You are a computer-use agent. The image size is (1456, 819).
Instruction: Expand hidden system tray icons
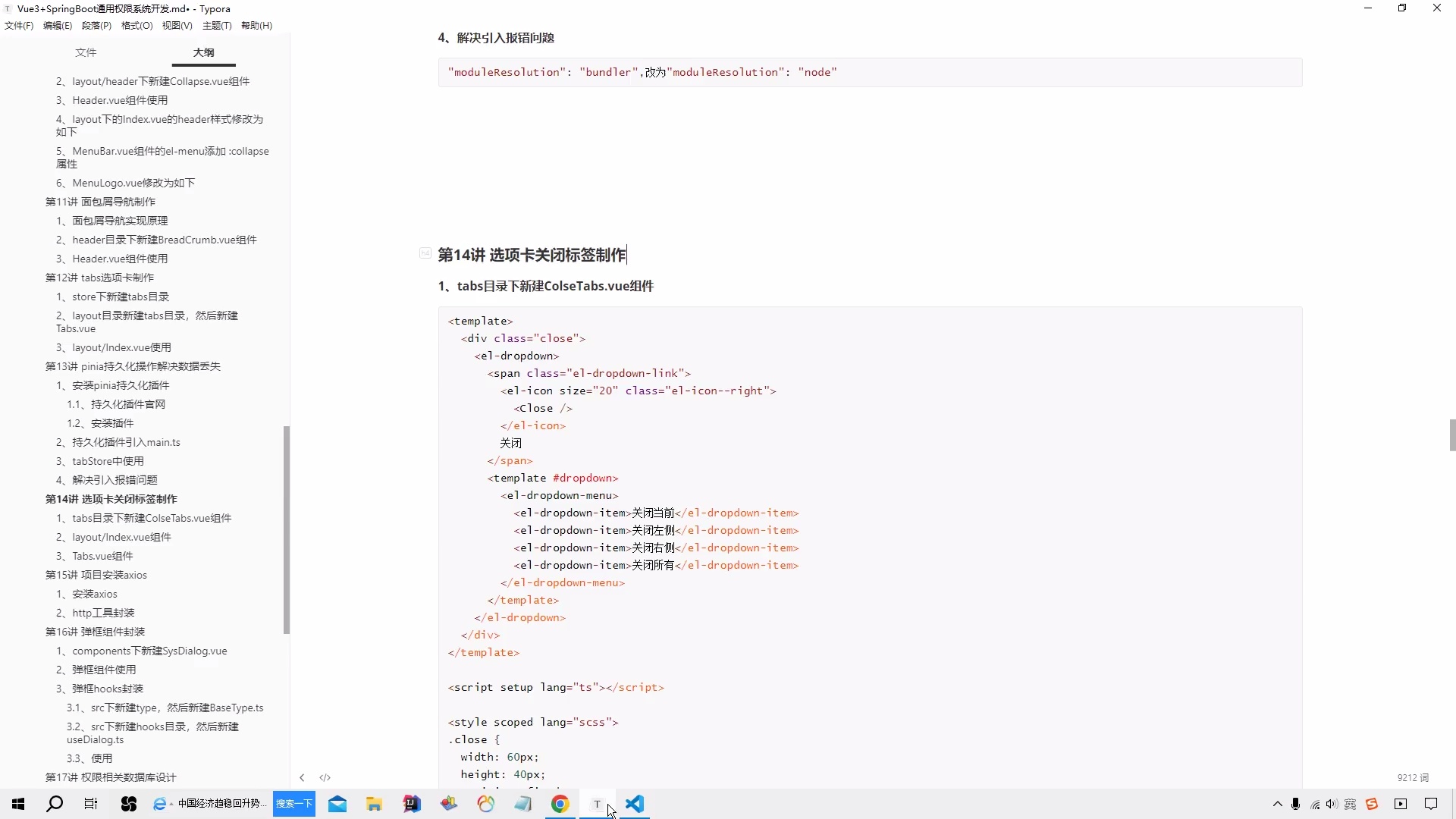(1278, 804)
